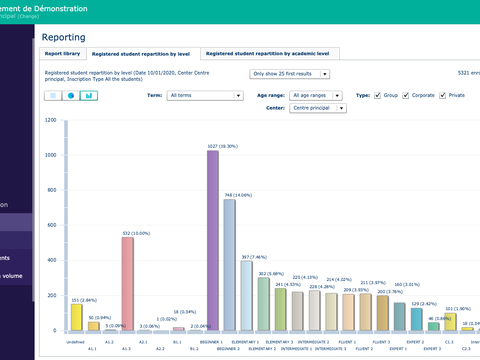Image resolution: width=480 pixels, height=360 pixels.
Task: Uncheck the Group type checkbox
Action: pos(377,95)
